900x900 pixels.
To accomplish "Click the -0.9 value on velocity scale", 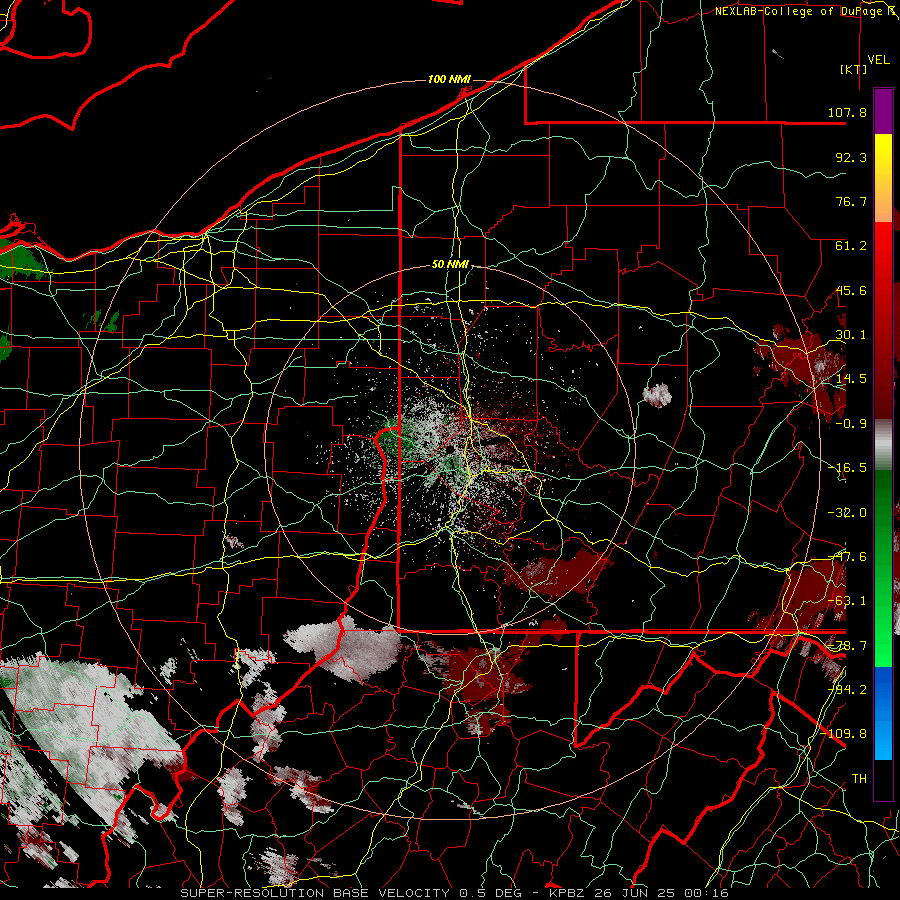I will tap(851, 424).
